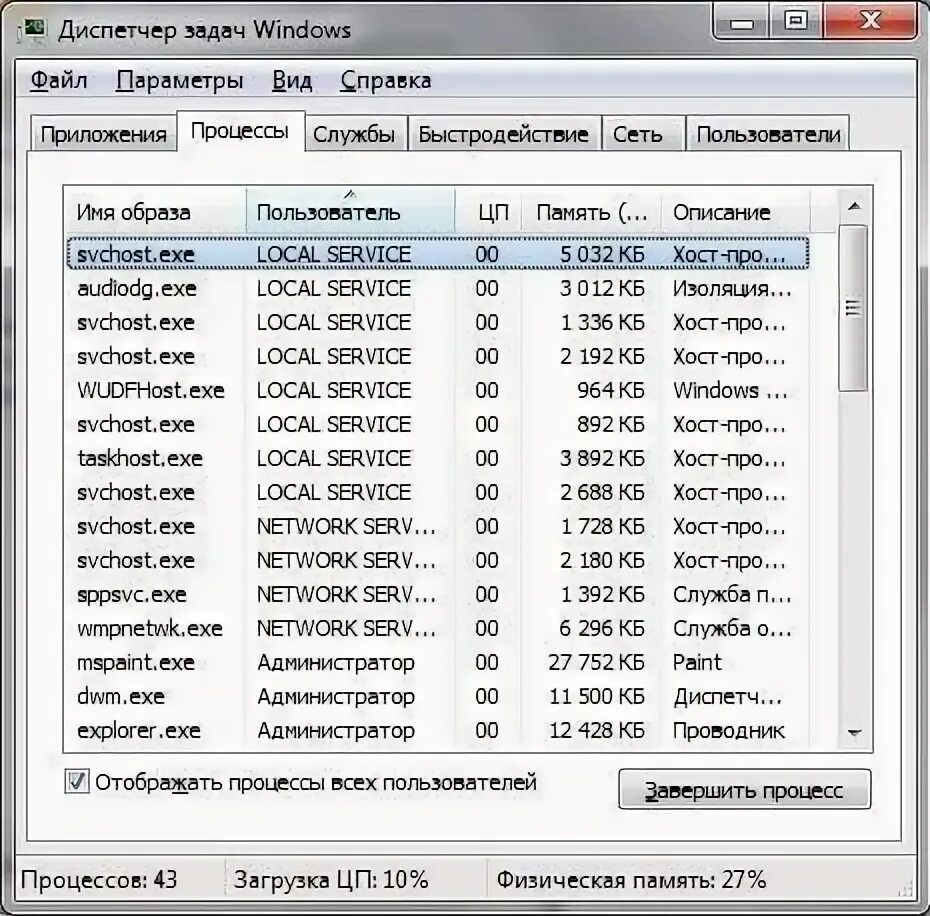
Task: Open the Вид menu
Action: click(x=292, y=80)
